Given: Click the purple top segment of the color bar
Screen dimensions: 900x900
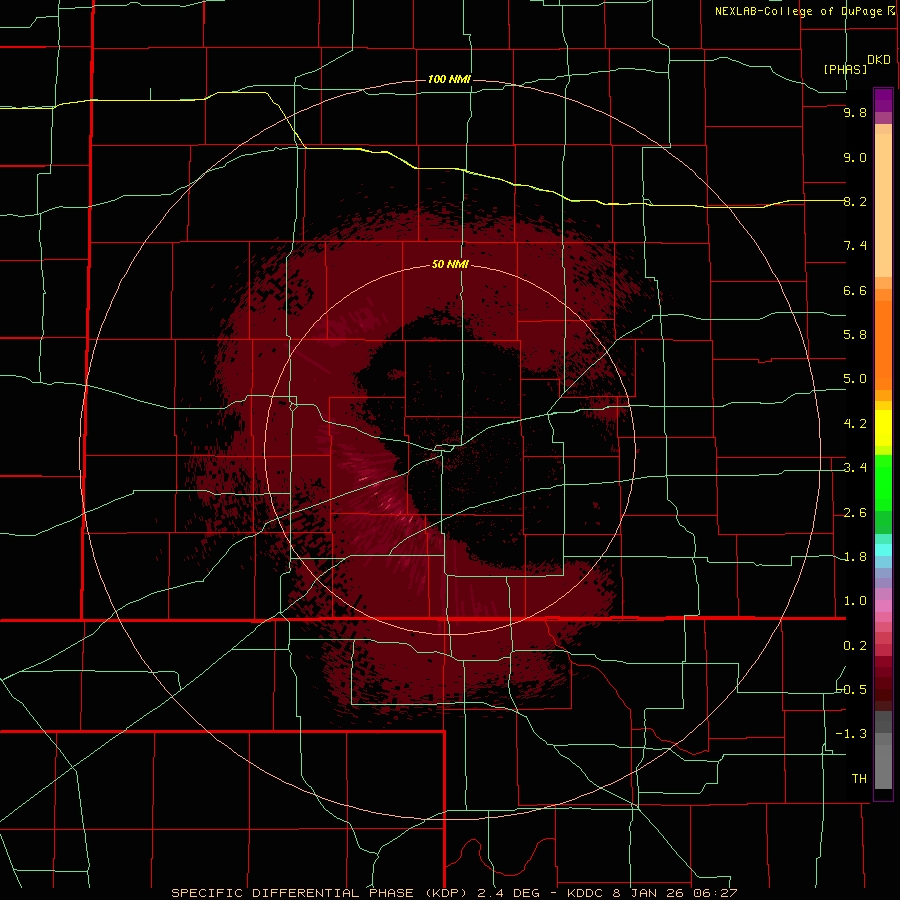Looking at the screenshot, I should [883, 100].
